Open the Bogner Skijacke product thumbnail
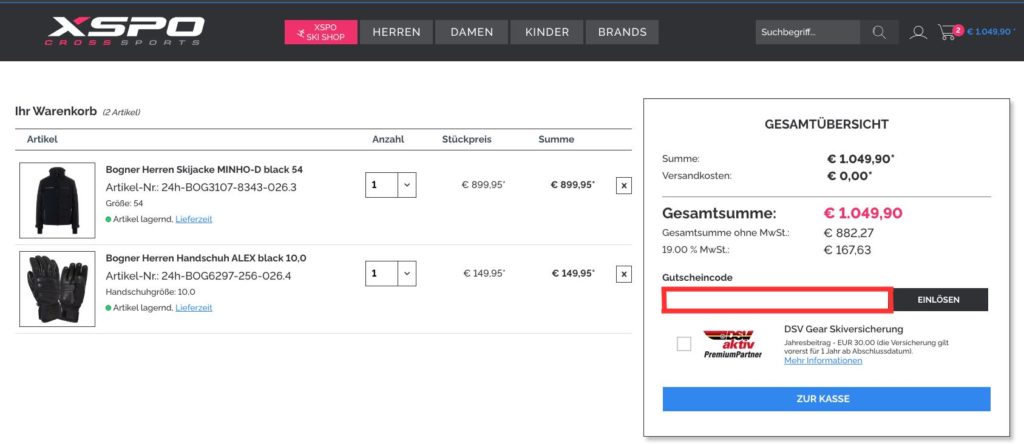The height and width of the screenshot is (444, 1024). coord(57,200)
